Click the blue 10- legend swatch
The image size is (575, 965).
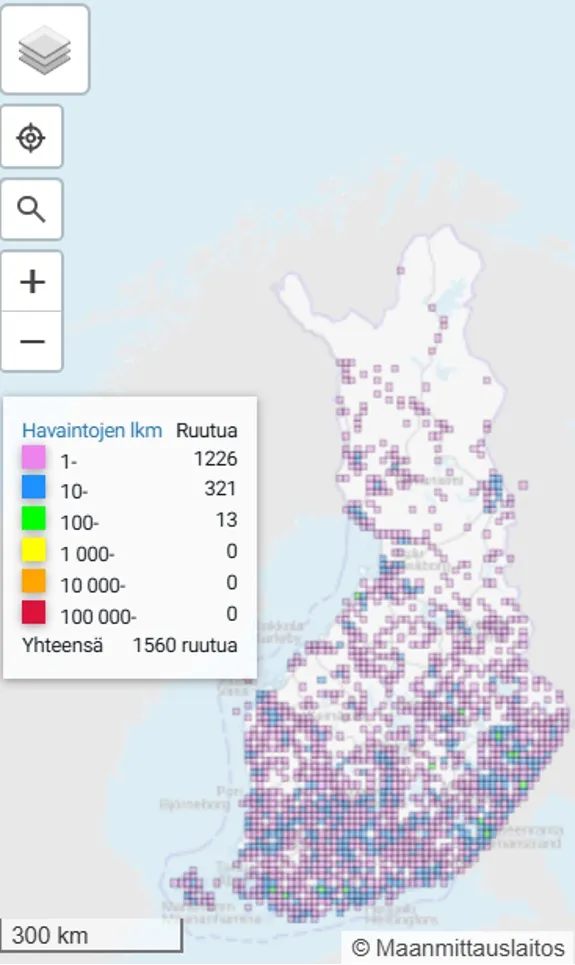pyautogui.click(x=34, y=487)
